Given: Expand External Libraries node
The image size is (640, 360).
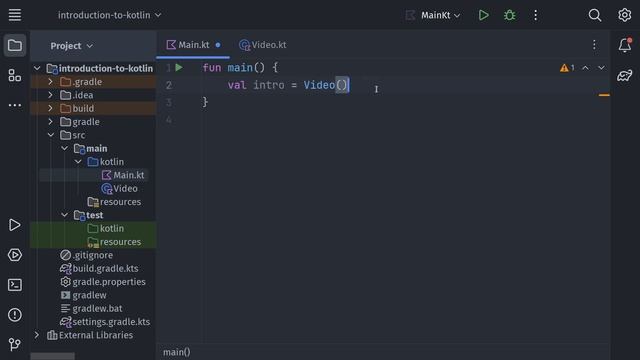Looking at the screenshot, I should click(37, 335).
